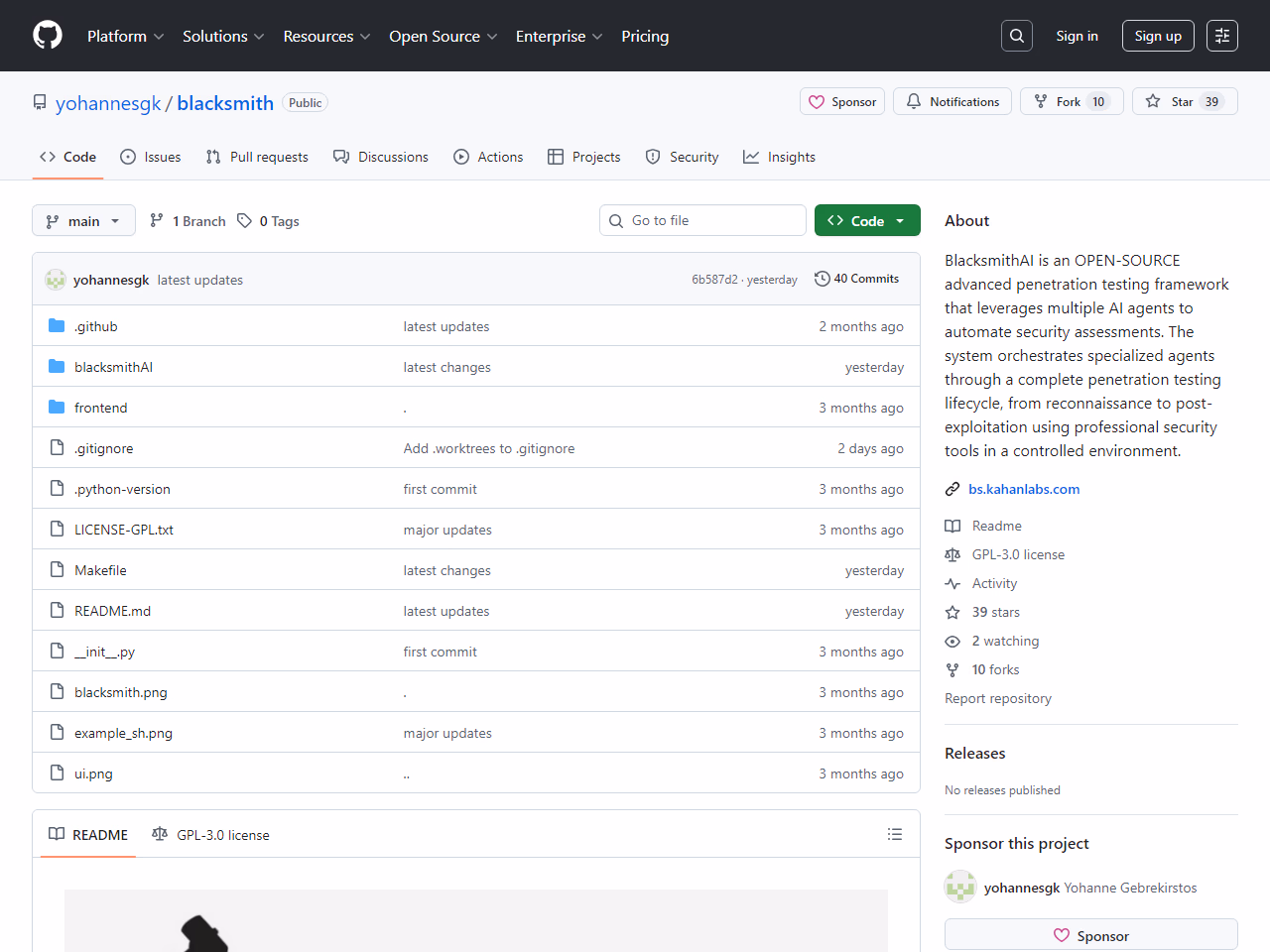Click the Notifications bell button

(952, 101)
